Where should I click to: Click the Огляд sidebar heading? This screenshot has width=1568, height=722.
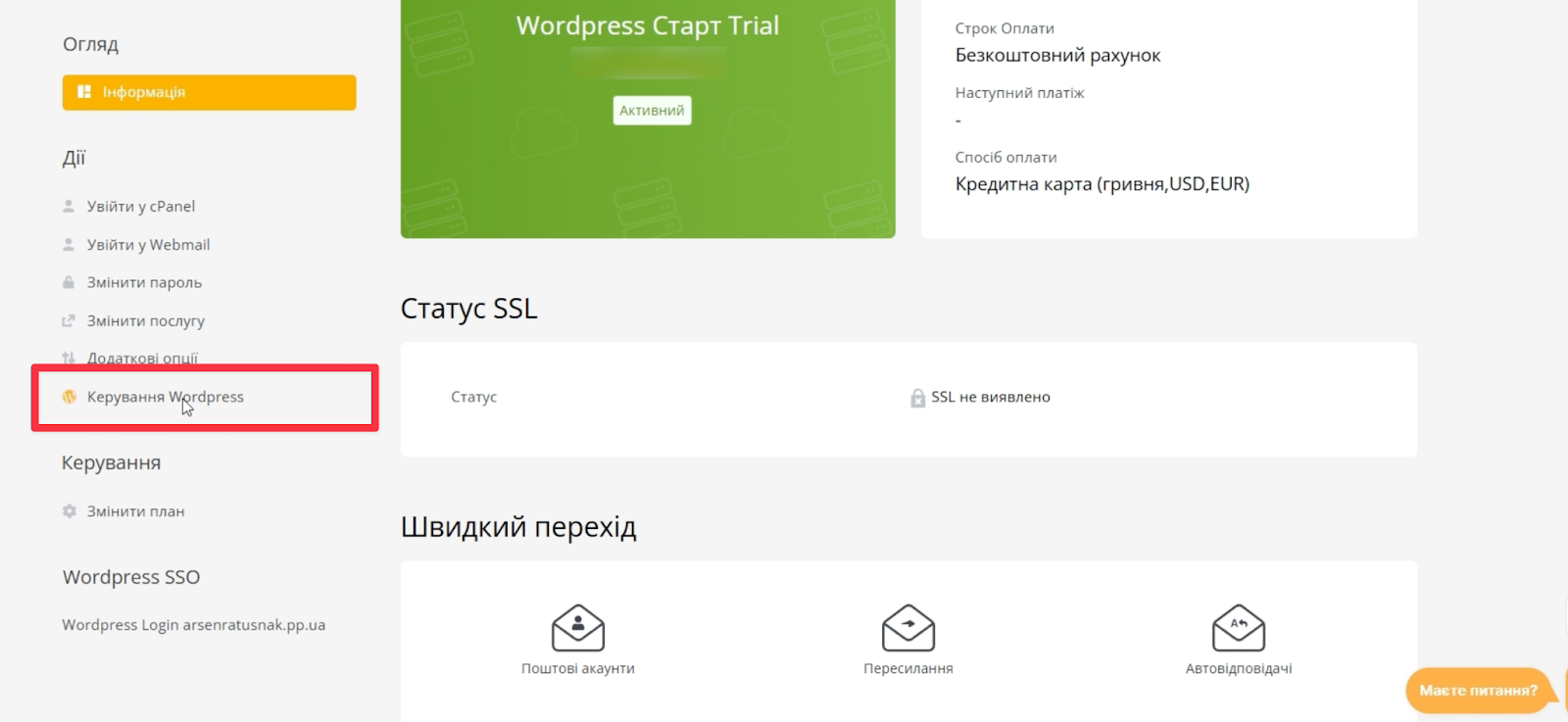point(90,45)
